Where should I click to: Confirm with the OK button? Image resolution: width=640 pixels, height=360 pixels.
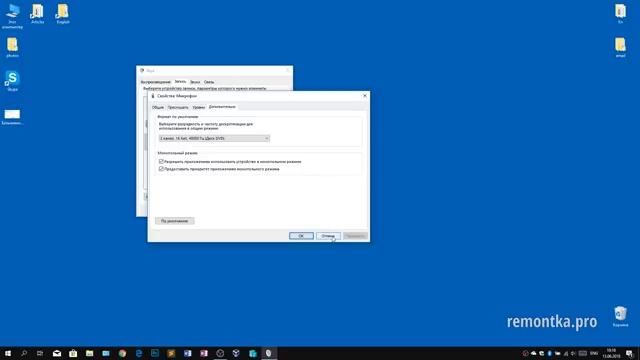[x=301, y=236]
